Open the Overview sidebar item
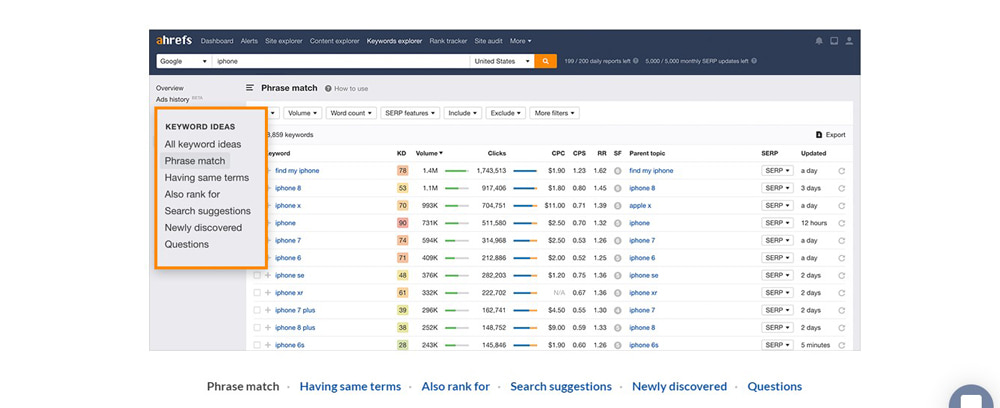 click(x=170, y=88)
